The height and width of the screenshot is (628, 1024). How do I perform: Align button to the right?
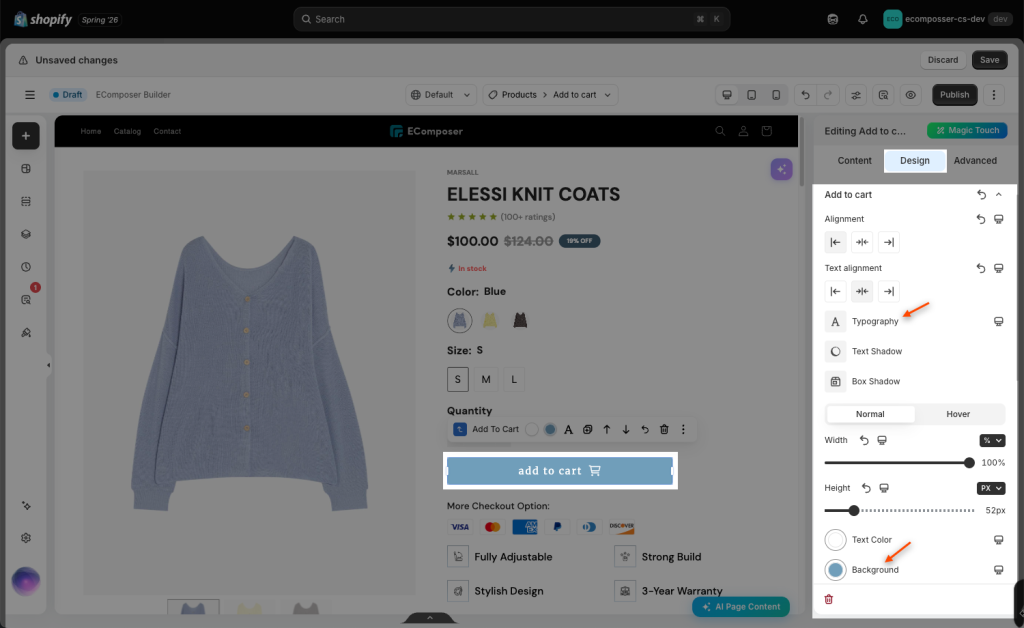click(x=889, y=242)
